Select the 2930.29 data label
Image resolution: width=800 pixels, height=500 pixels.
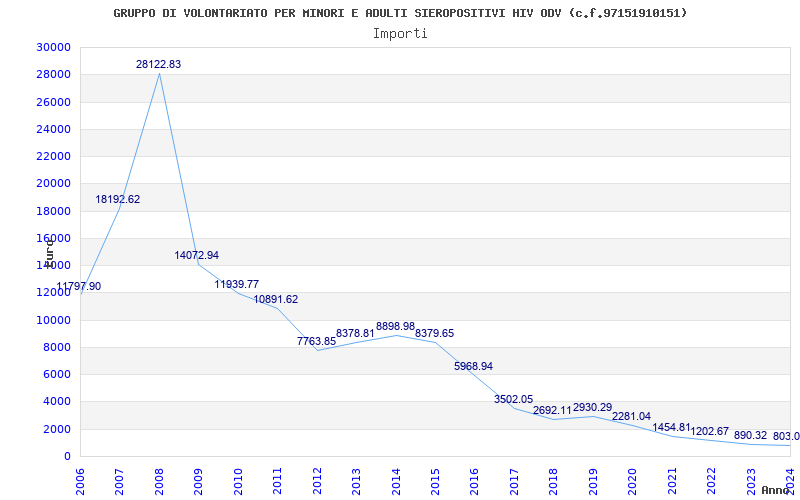592,408
